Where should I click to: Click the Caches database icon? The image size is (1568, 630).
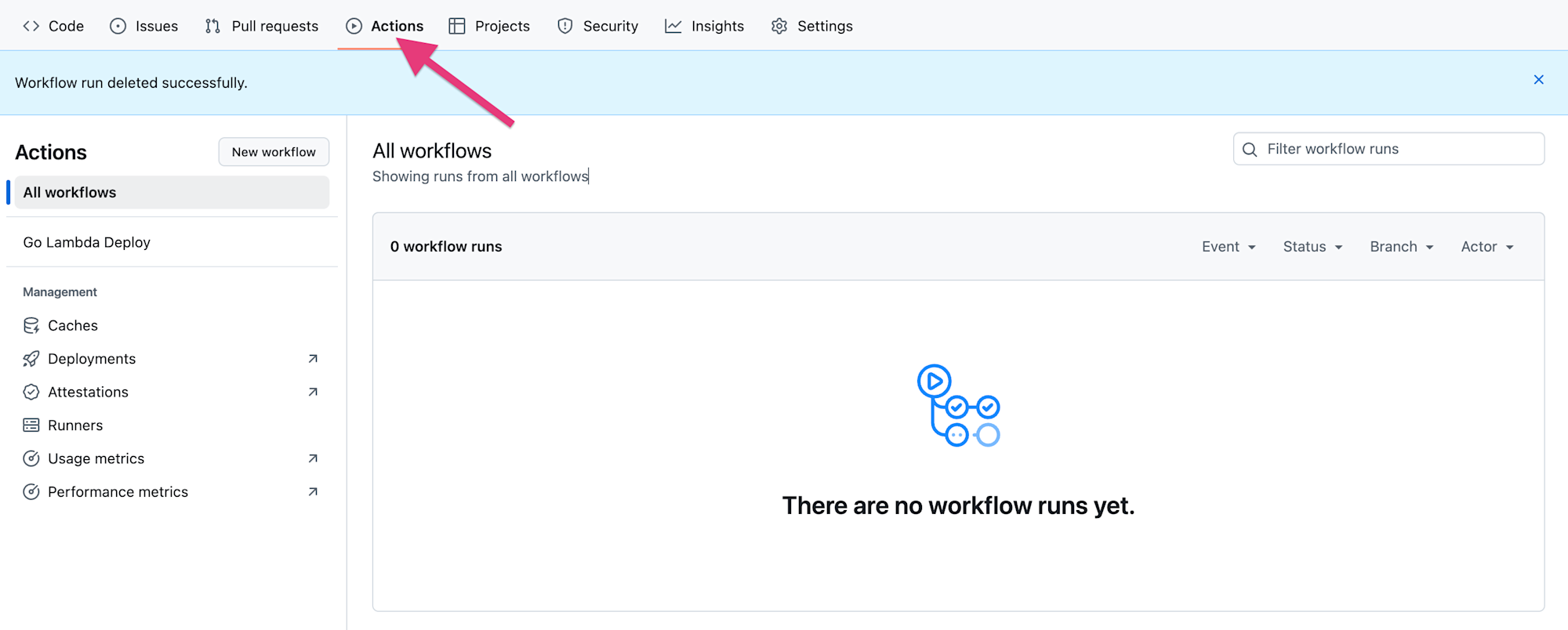(31, 325)
